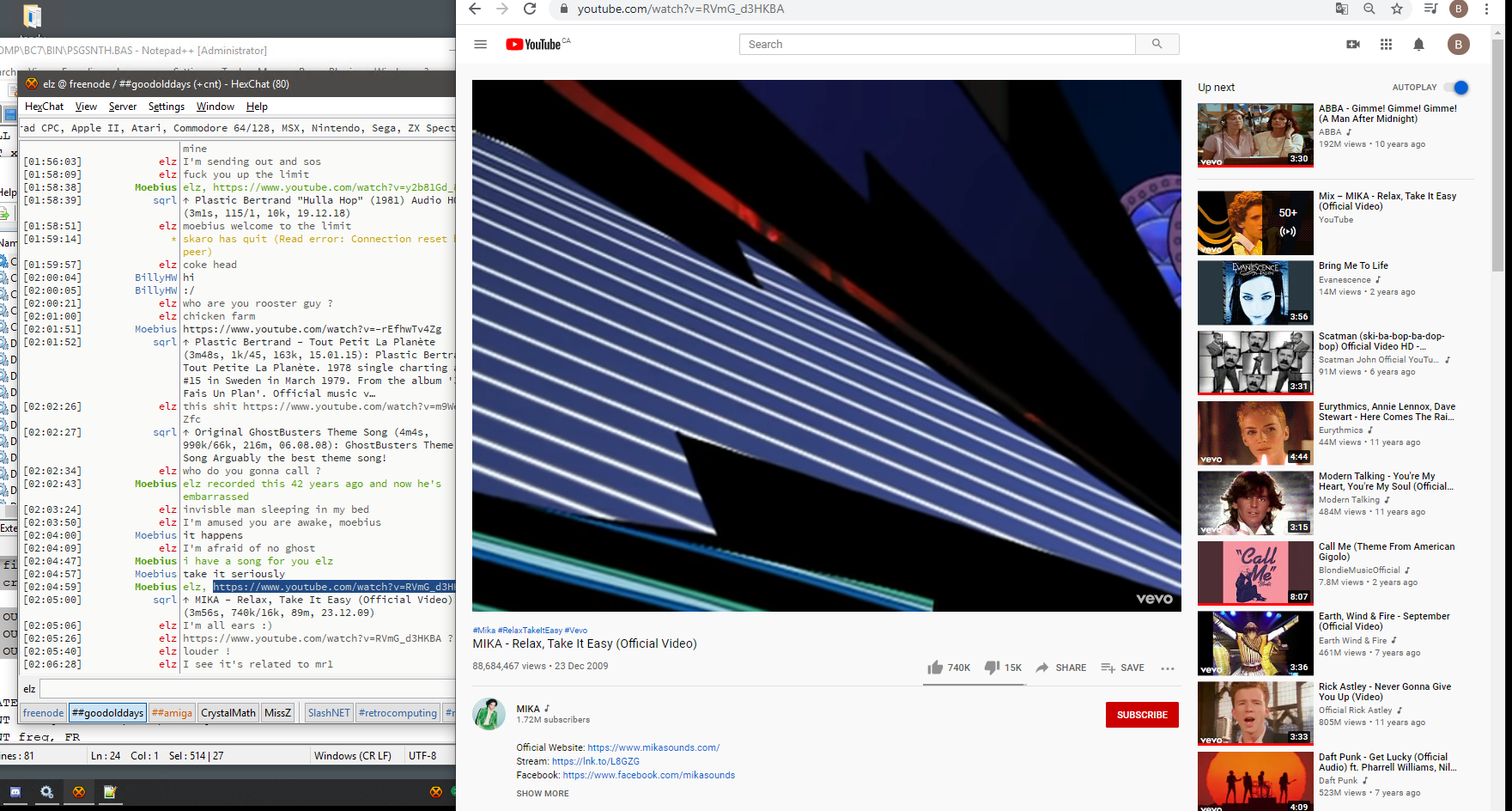Viewport: 1512px width, 811px height.
Task: Open the Help menu in HexChat
Action: (257, 107)
